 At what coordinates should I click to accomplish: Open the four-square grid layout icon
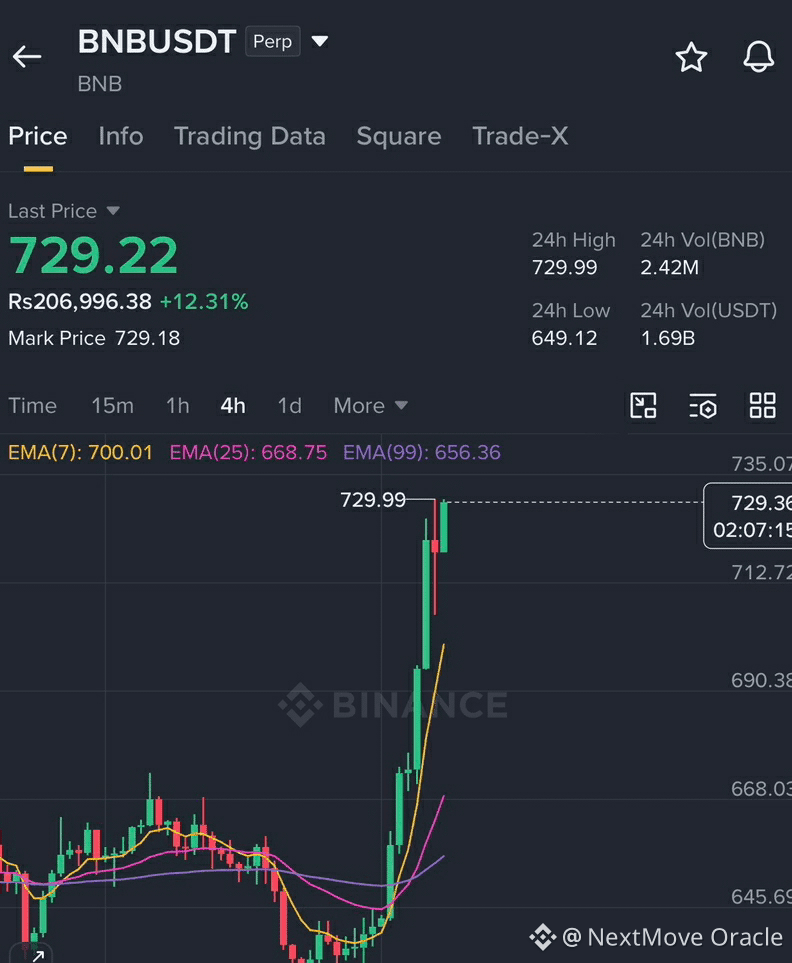coord(763,405)
